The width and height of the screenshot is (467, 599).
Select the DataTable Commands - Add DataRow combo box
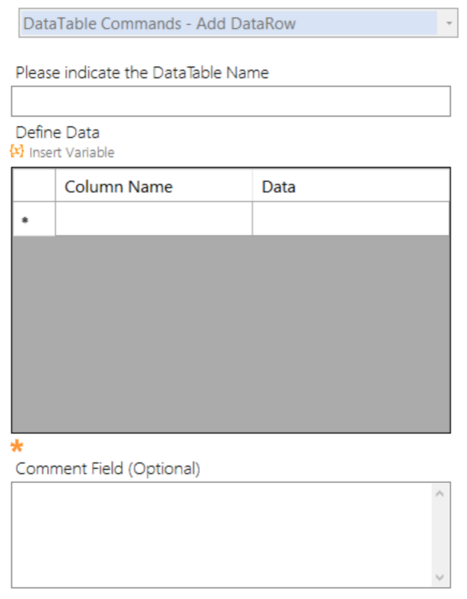point(238,23)
